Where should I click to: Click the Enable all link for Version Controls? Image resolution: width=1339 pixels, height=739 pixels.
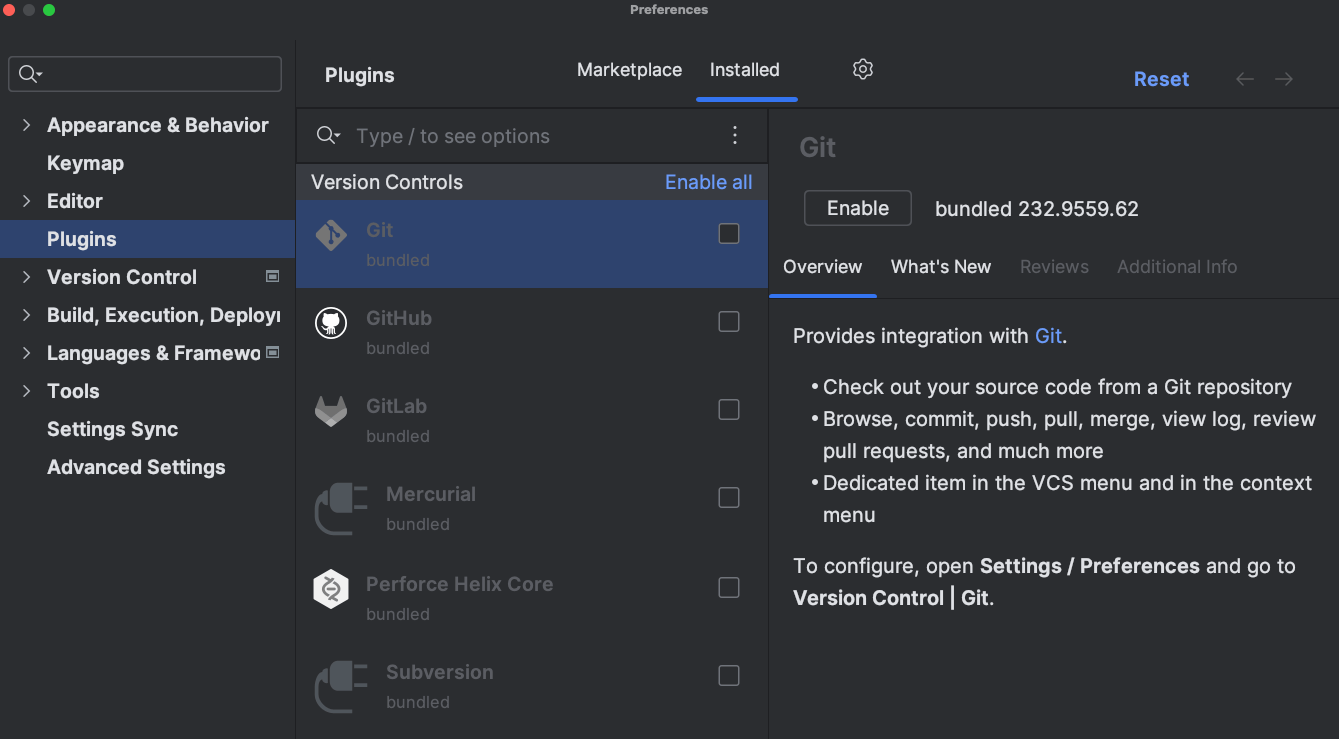click(x=708, y=182)
